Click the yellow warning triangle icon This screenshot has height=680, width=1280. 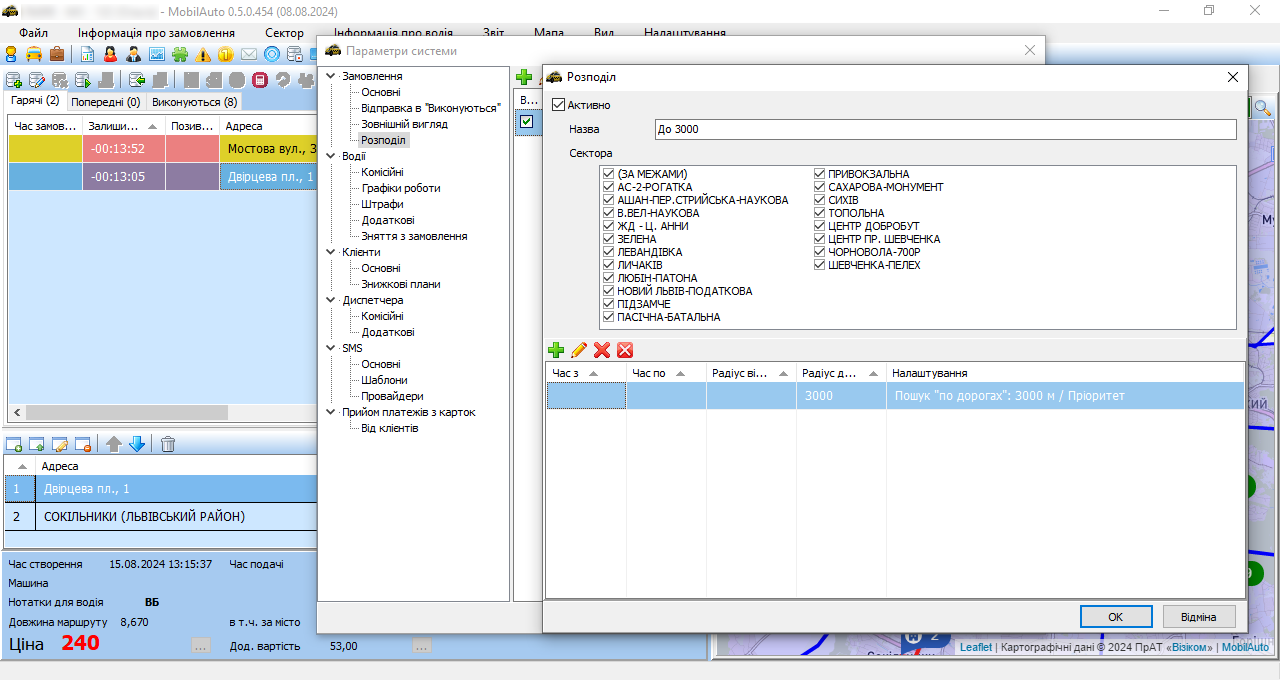point(204,54)
